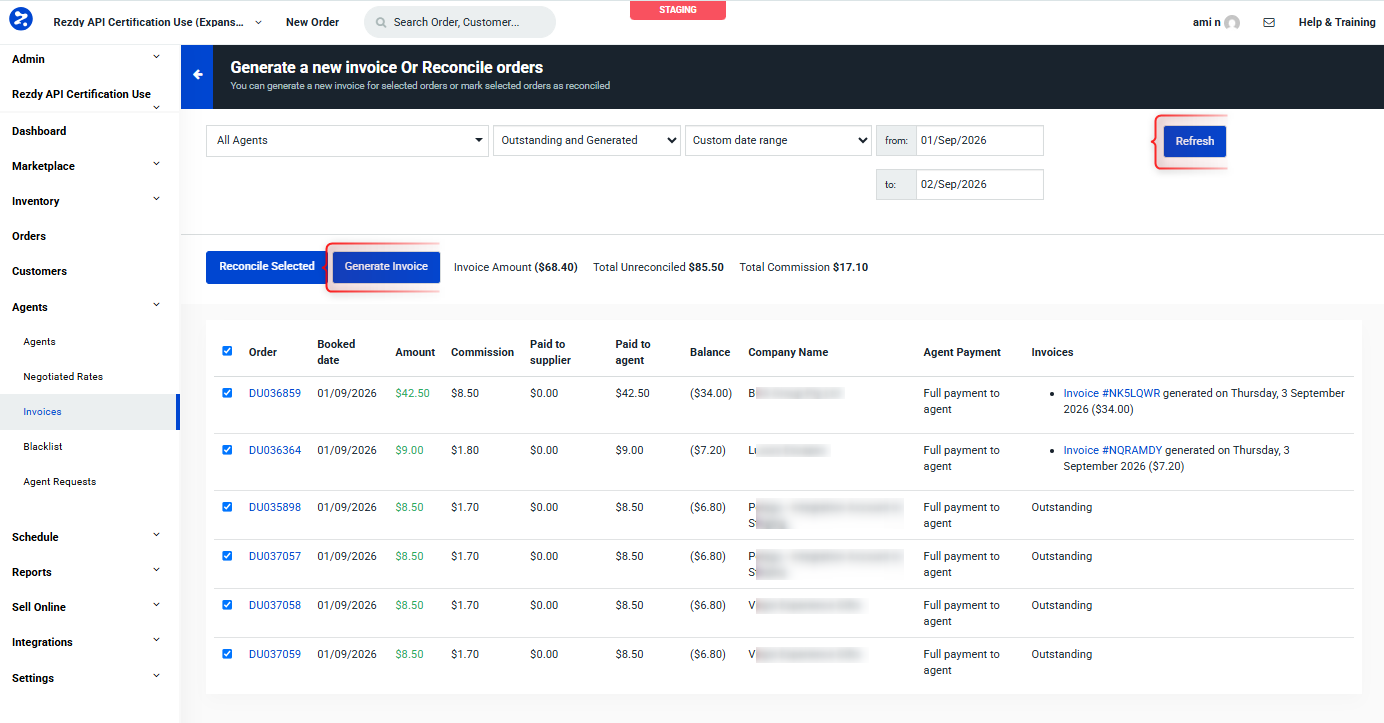Click New Order in the header
The height and width of the screenshot is (723, 1384).
(312, 22)
